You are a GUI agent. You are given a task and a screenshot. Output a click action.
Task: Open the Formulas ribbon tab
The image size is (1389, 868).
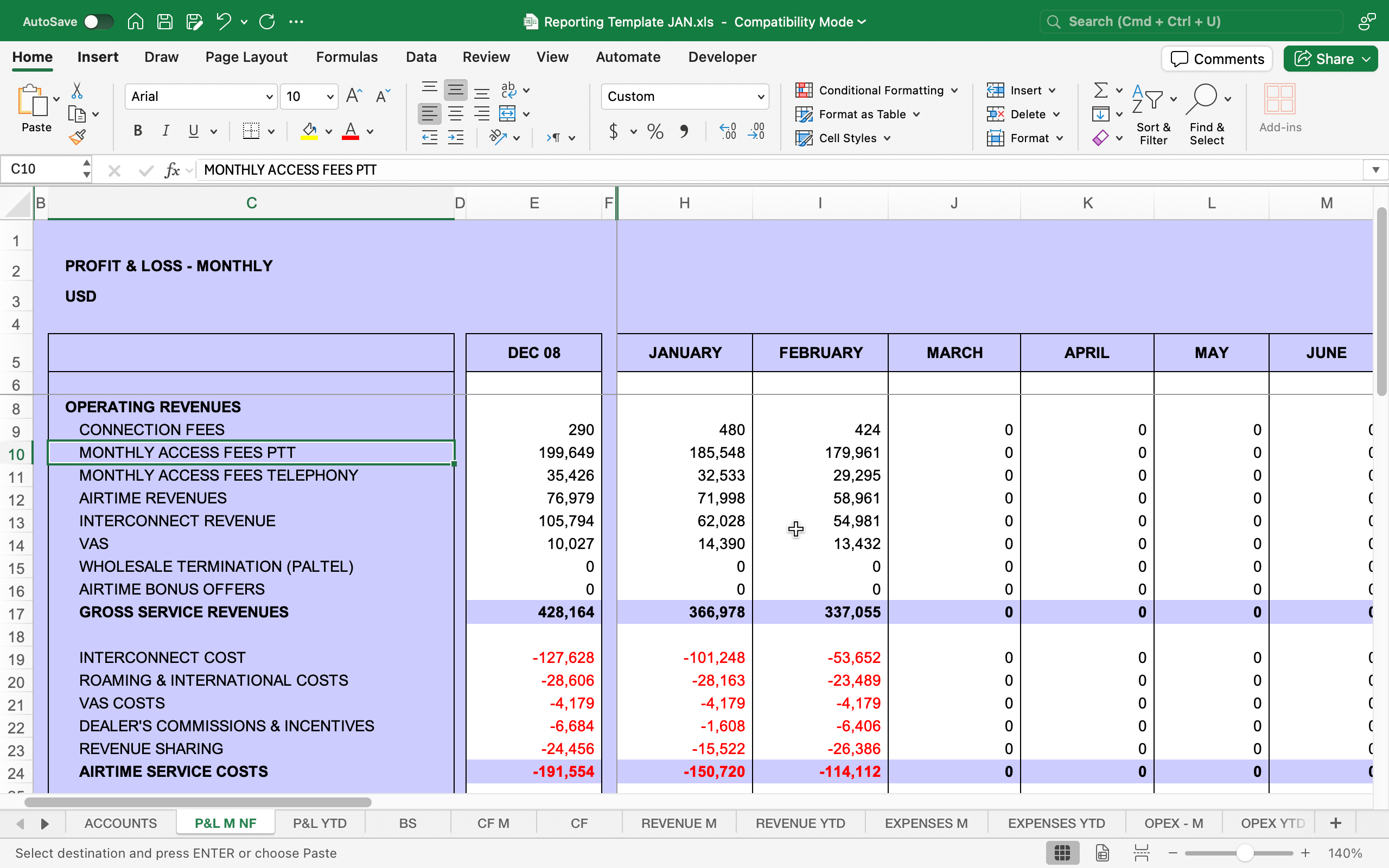click(347, 57)
